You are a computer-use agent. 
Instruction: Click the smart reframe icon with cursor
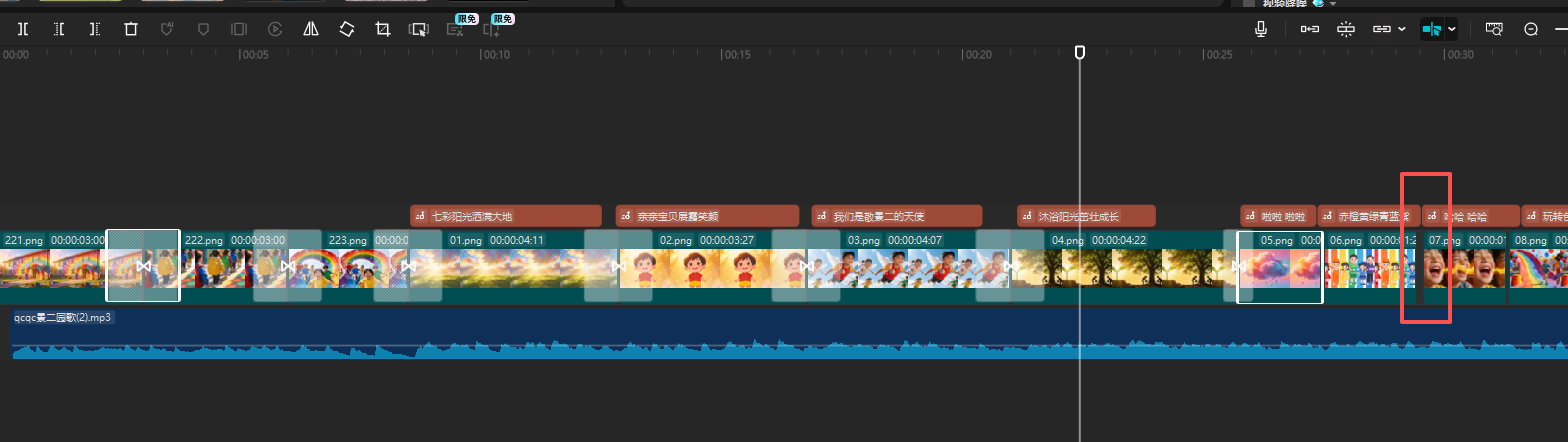pos(419,29)
